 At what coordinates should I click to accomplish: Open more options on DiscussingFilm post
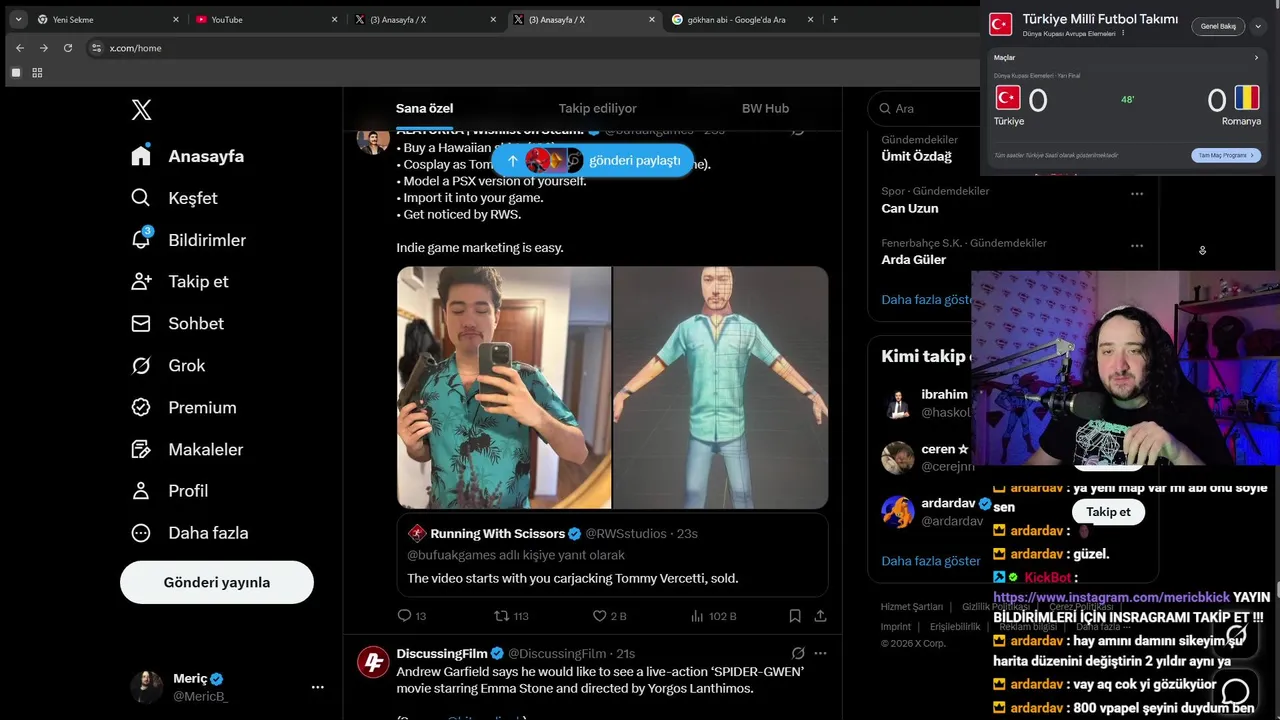click(821, 653)
